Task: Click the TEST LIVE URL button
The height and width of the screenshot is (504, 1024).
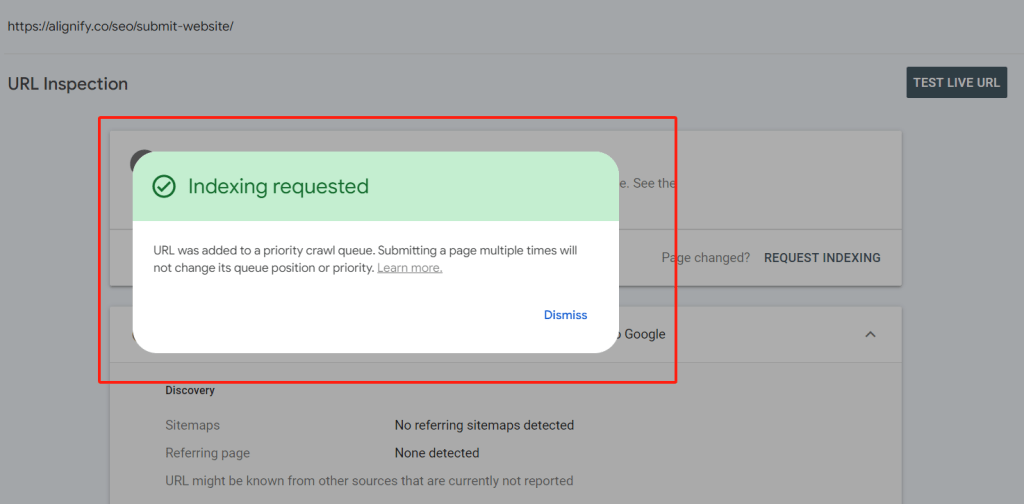Action: click(x=956, y=83)
